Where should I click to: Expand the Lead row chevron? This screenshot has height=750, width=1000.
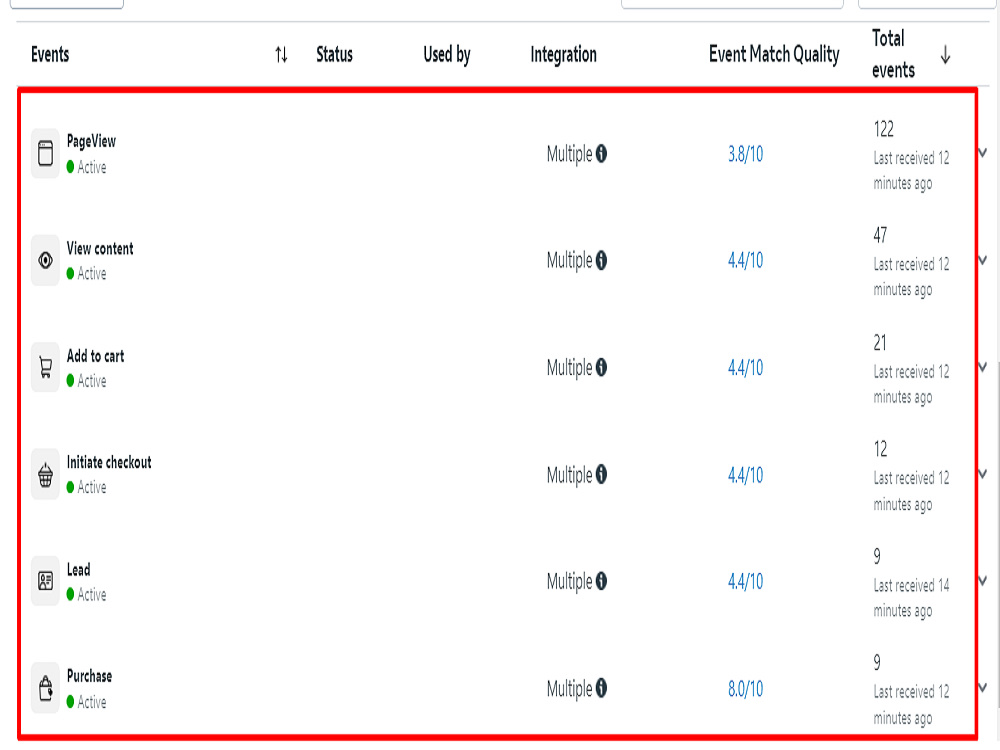(983, 580)
